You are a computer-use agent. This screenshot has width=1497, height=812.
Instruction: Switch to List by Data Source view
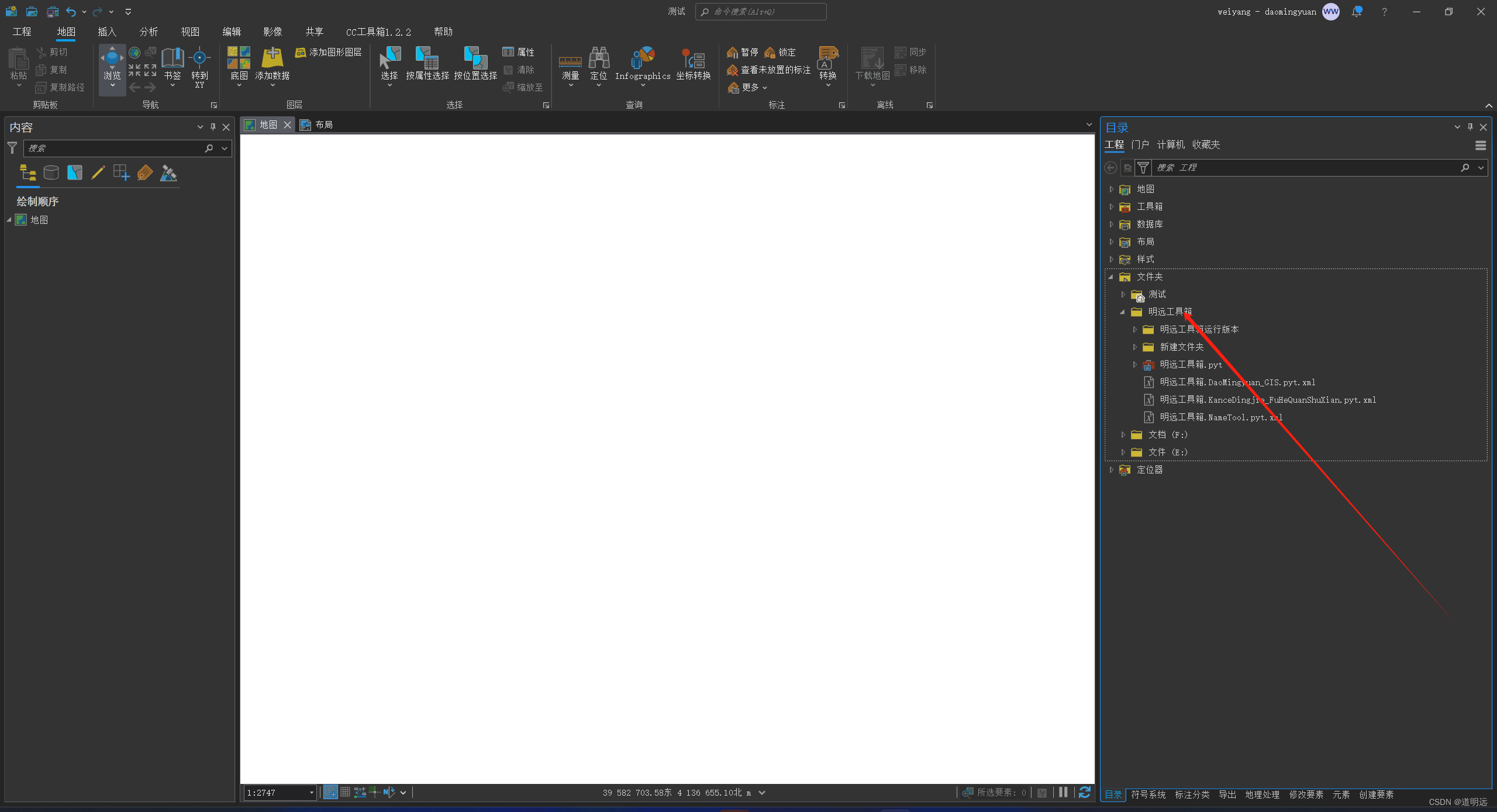pyautogui.click(x=51, y=172)
